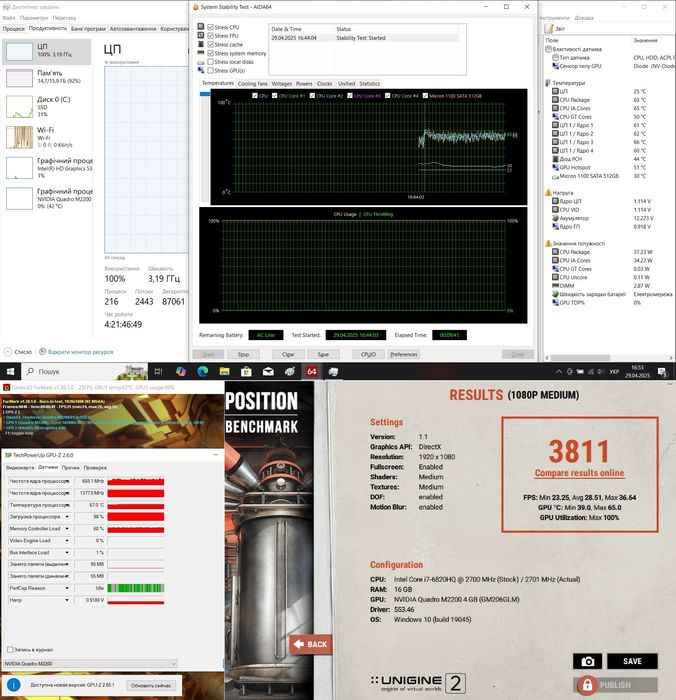Screen dimensions: 676x700
Task: Open the Загрузка процессора sensor dropdown in GPU-Z
Action: 67,517
